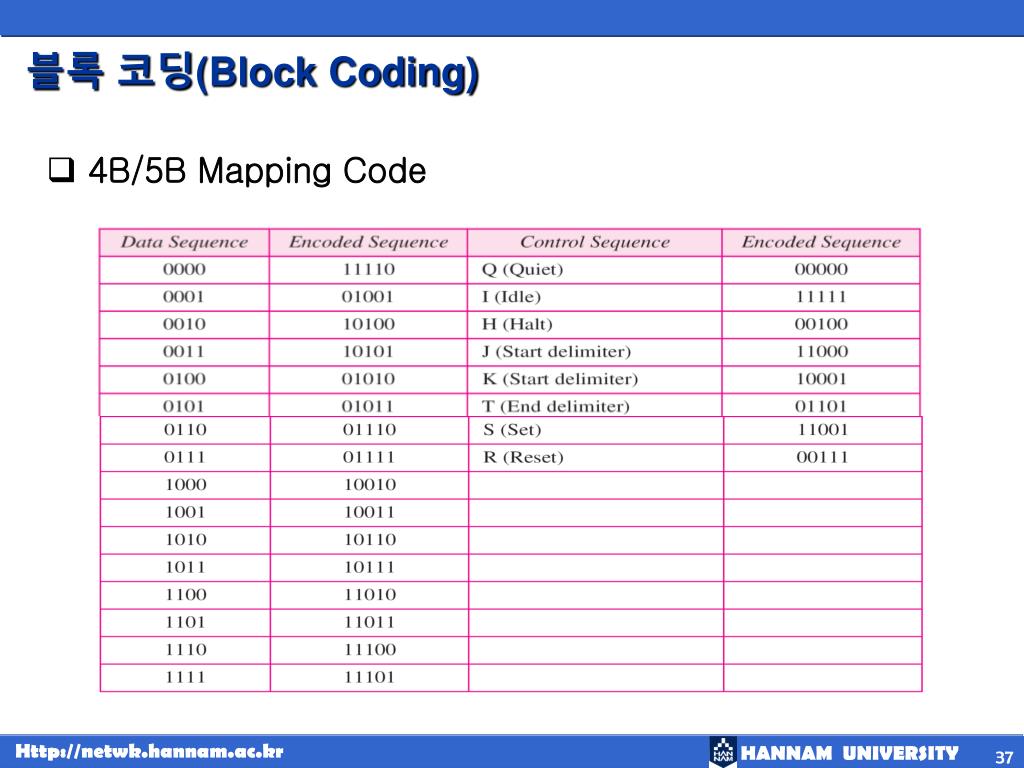Click encoded value 01111
The image size is (1024, 768).
coord(370,457)
